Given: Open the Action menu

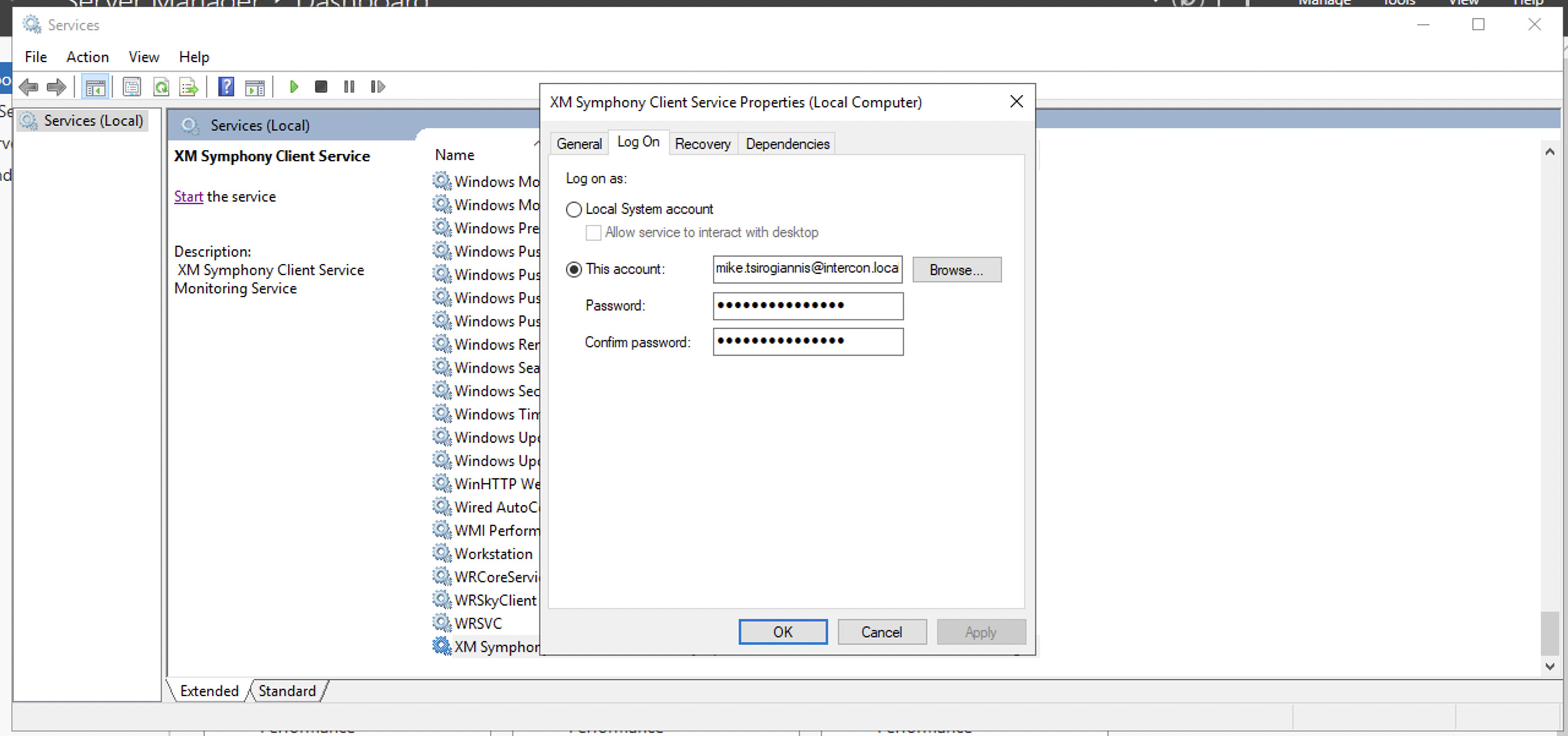Looking at the screenshot, I should point(88,57).
